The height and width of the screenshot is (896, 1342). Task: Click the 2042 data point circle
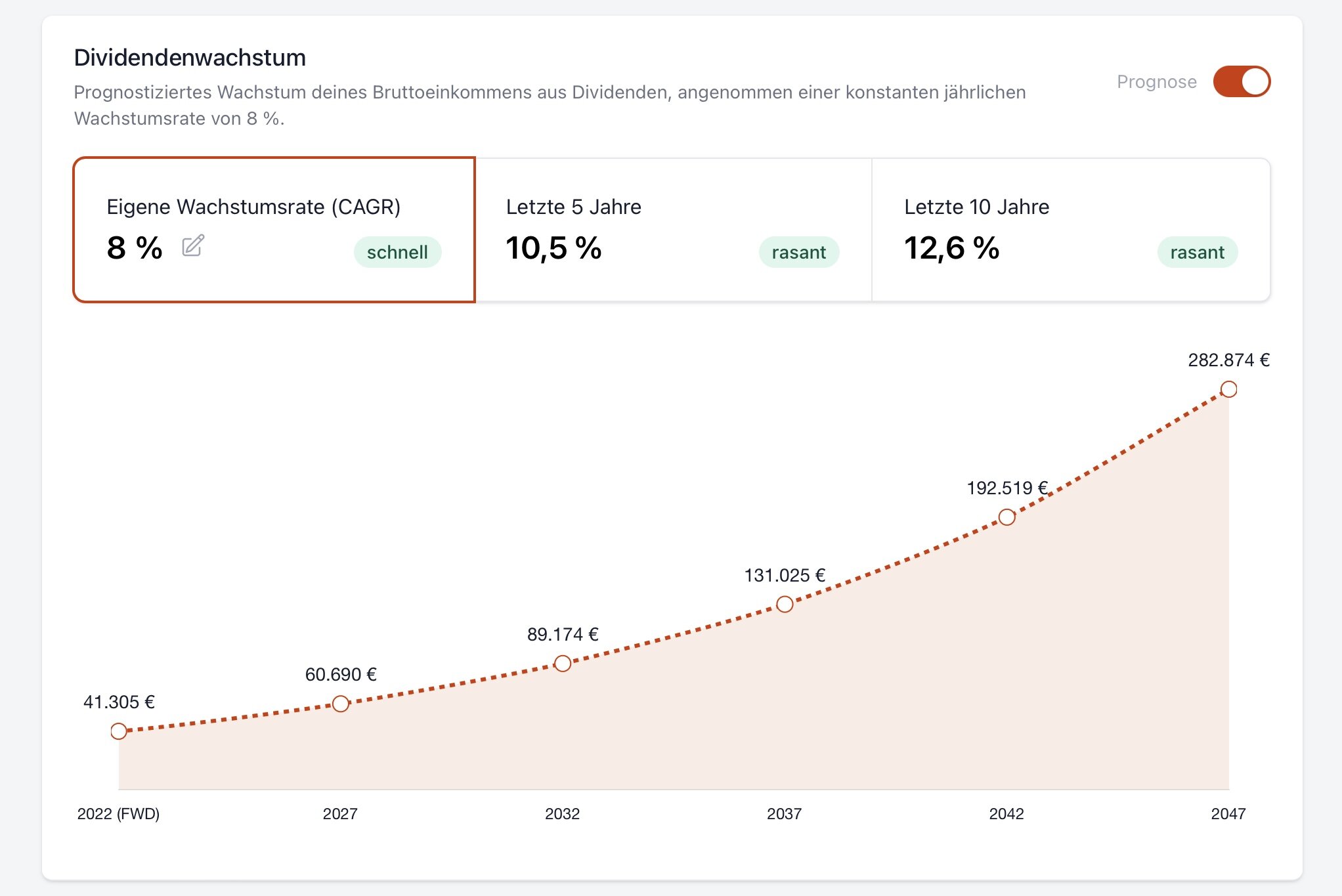pyautogui.click(x=1006, y=517)
